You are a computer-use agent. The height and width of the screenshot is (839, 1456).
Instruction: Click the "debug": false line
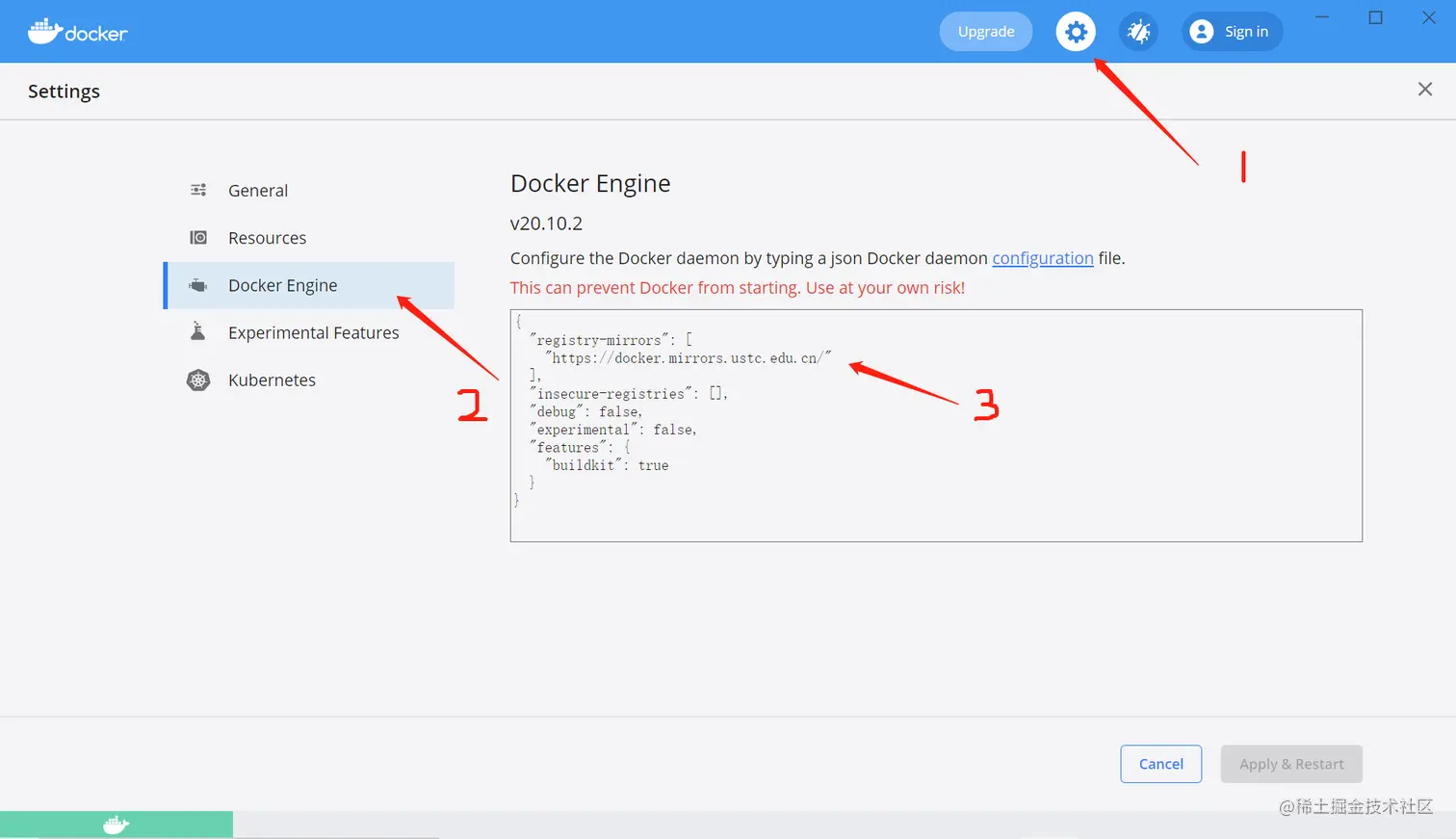(x=585, y=411)
